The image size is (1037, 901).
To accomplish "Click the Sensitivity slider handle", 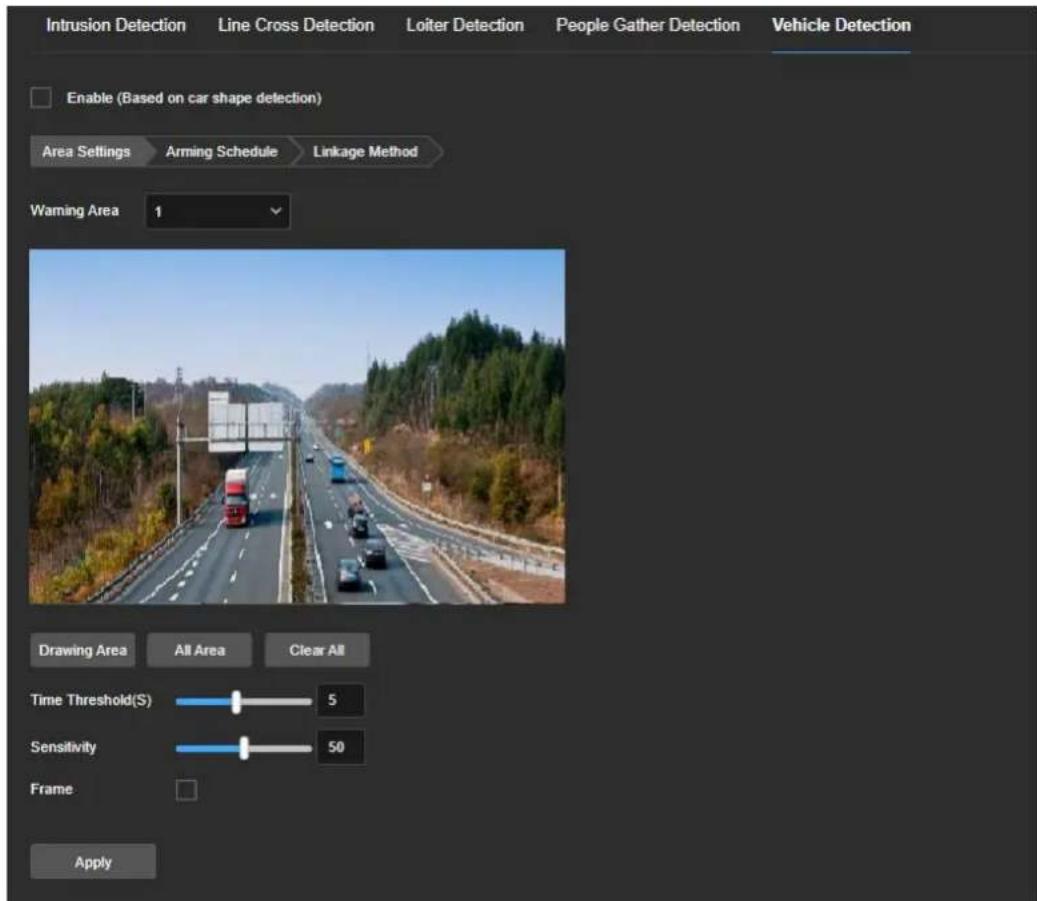I will click(244, 748).
